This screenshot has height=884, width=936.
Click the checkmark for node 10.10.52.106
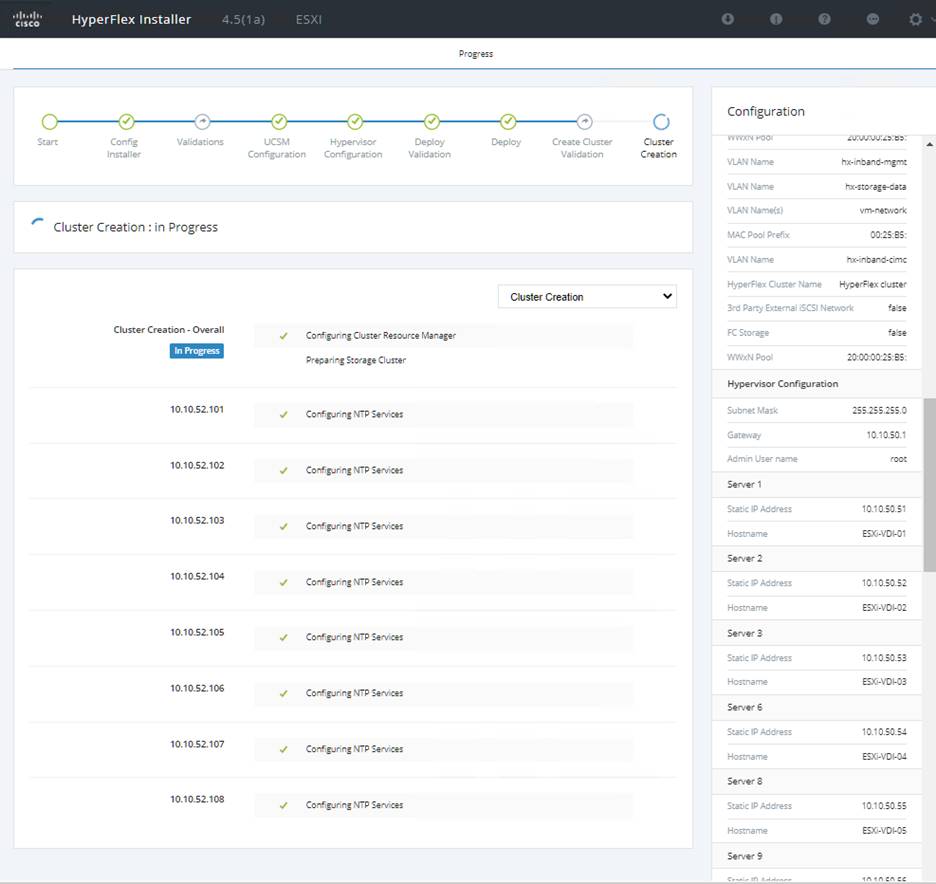click(284, 694)
